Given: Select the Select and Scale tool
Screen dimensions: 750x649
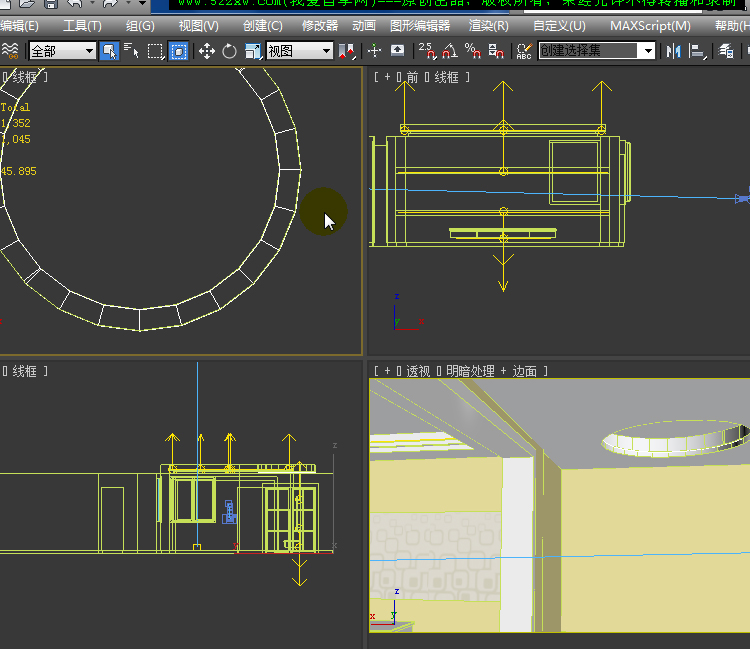Looking at the screenshot, I should coord(253,51).
